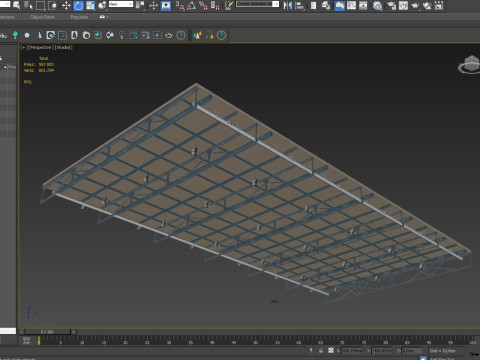Click Select by Name icon
Viewport: 480px width, 360px height.
coord(28,5)
